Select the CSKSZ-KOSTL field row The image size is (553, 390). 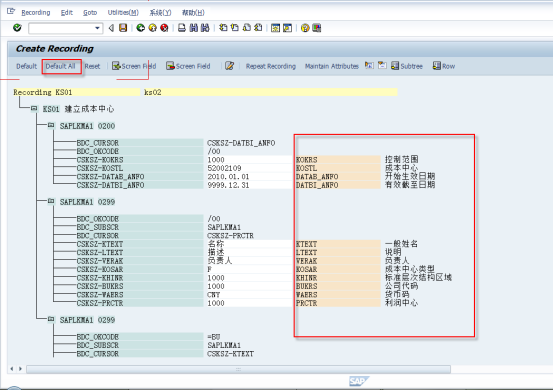[x=140, y=168]
